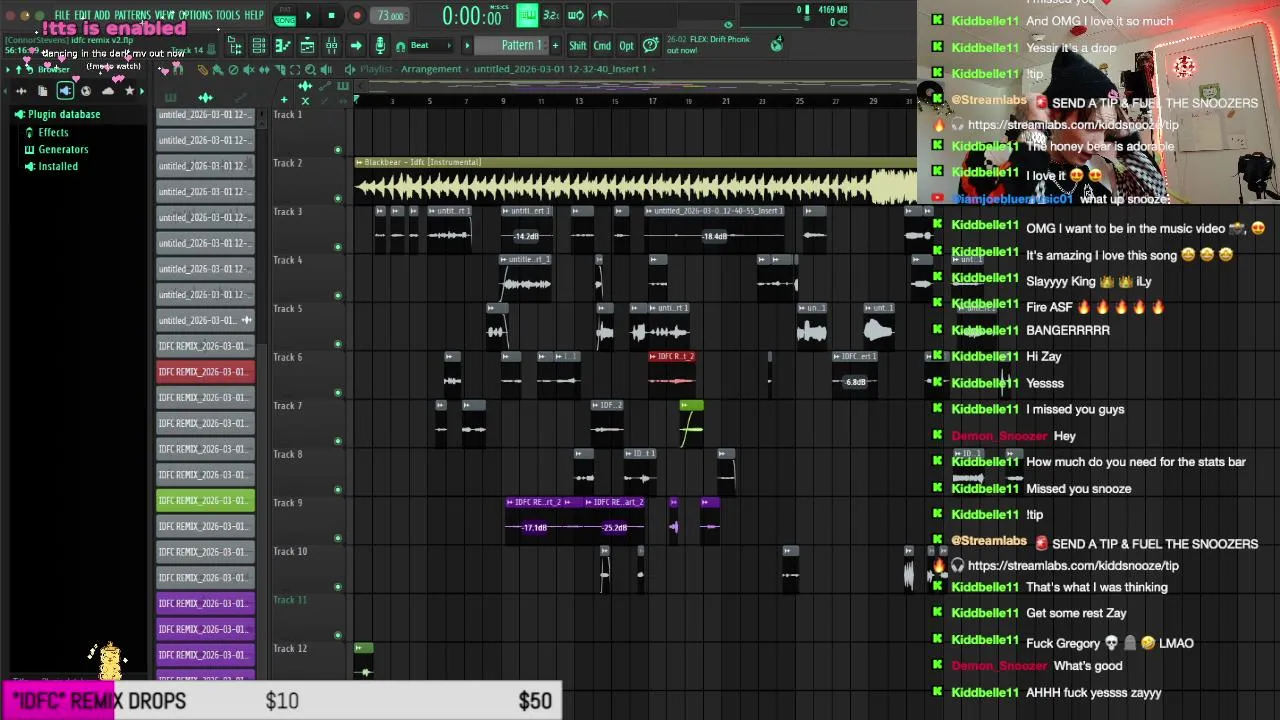Open the EDIT menu
Screen dimensions: 1280x720
pyautogui.click(x=83, y=15)
